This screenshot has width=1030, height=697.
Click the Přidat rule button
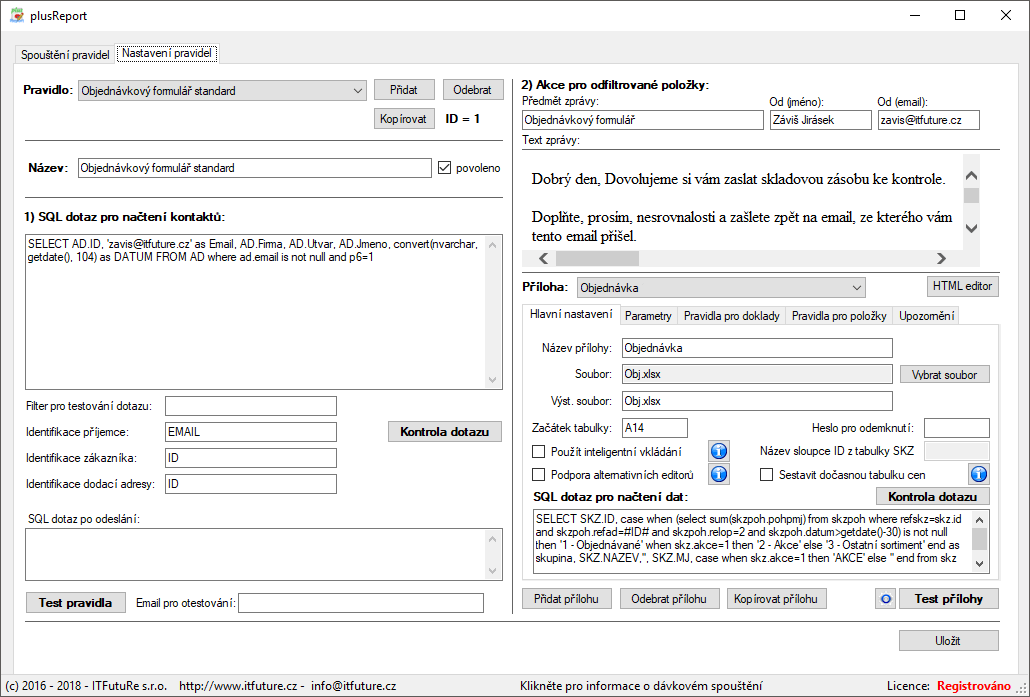point(405,90)
